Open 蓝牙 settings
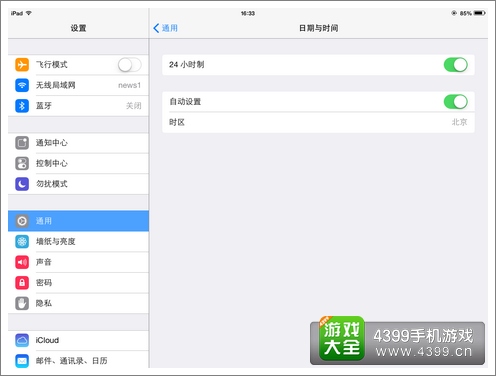The width and height of the screenshot is (496, 376). 78,106
